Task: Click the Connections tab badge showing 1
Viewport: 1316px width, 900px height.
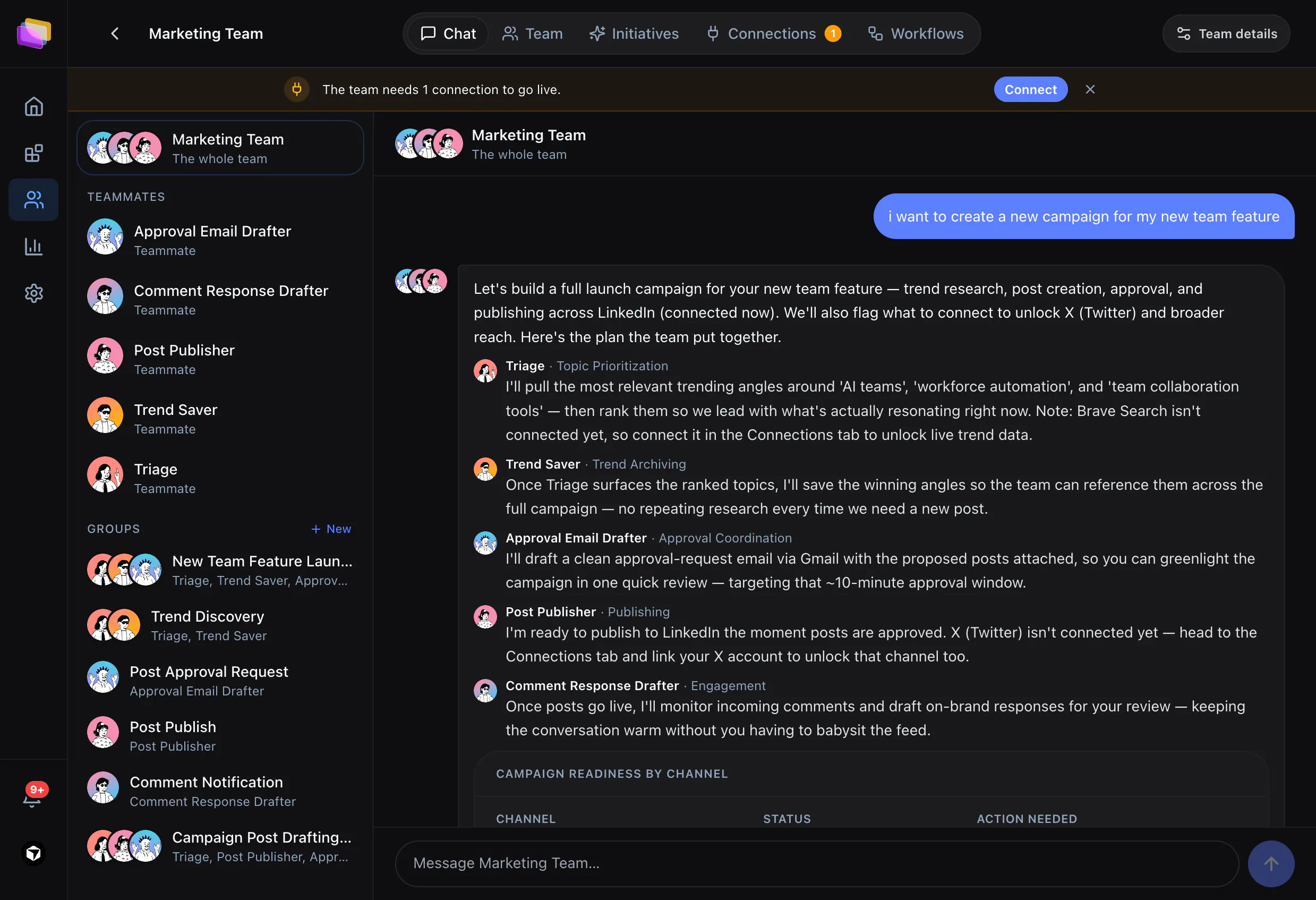Action: point(832,33)
